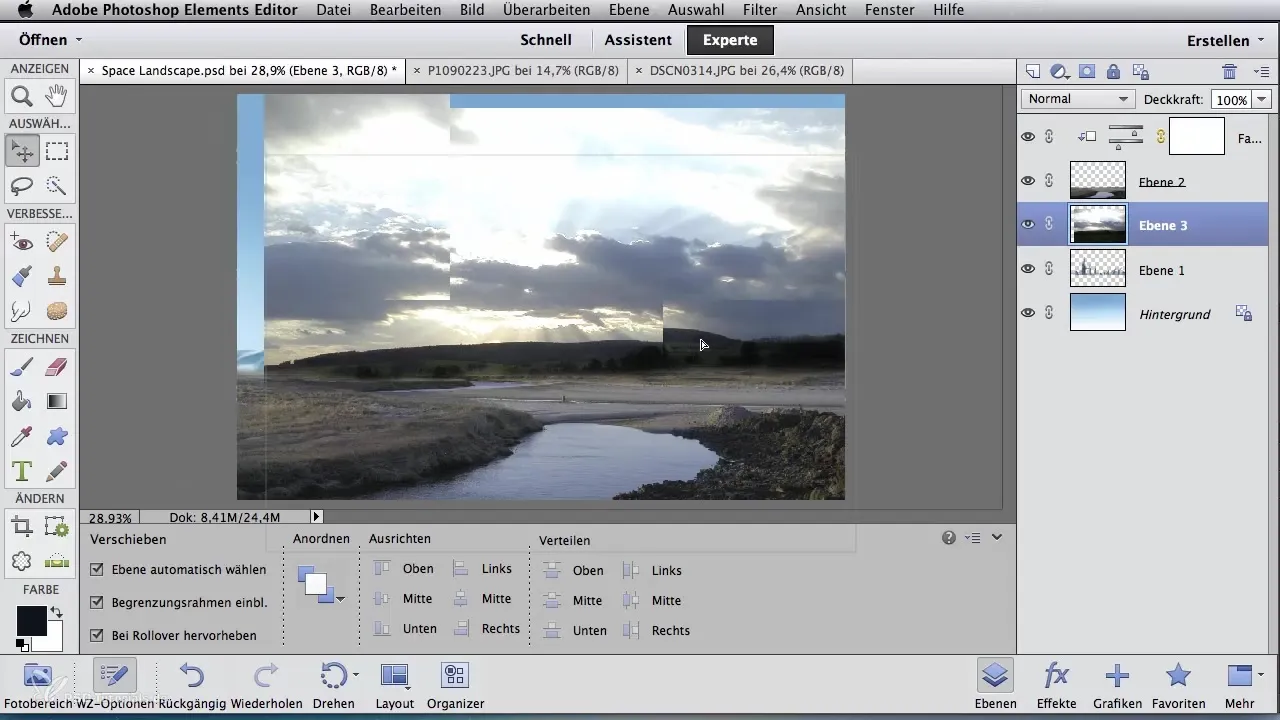
Task: Select the rectangular Marquee tool
Action: tap(57, 152)
